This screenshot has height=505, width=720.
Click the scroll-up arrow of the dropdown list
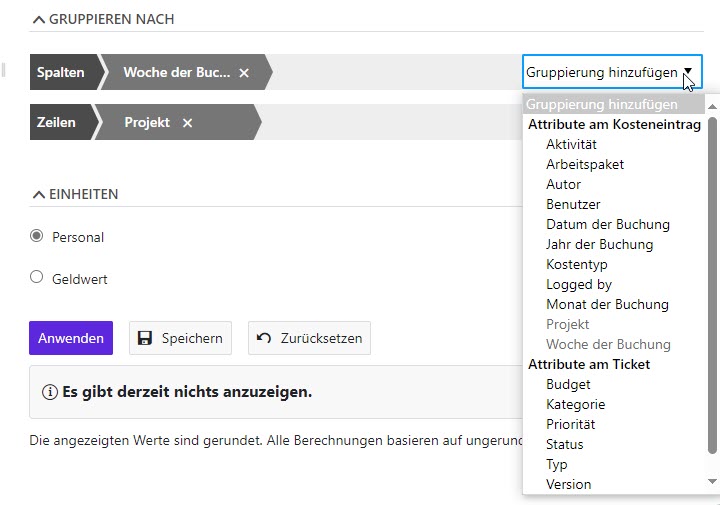pyautogui.click(x=712, y=107)
